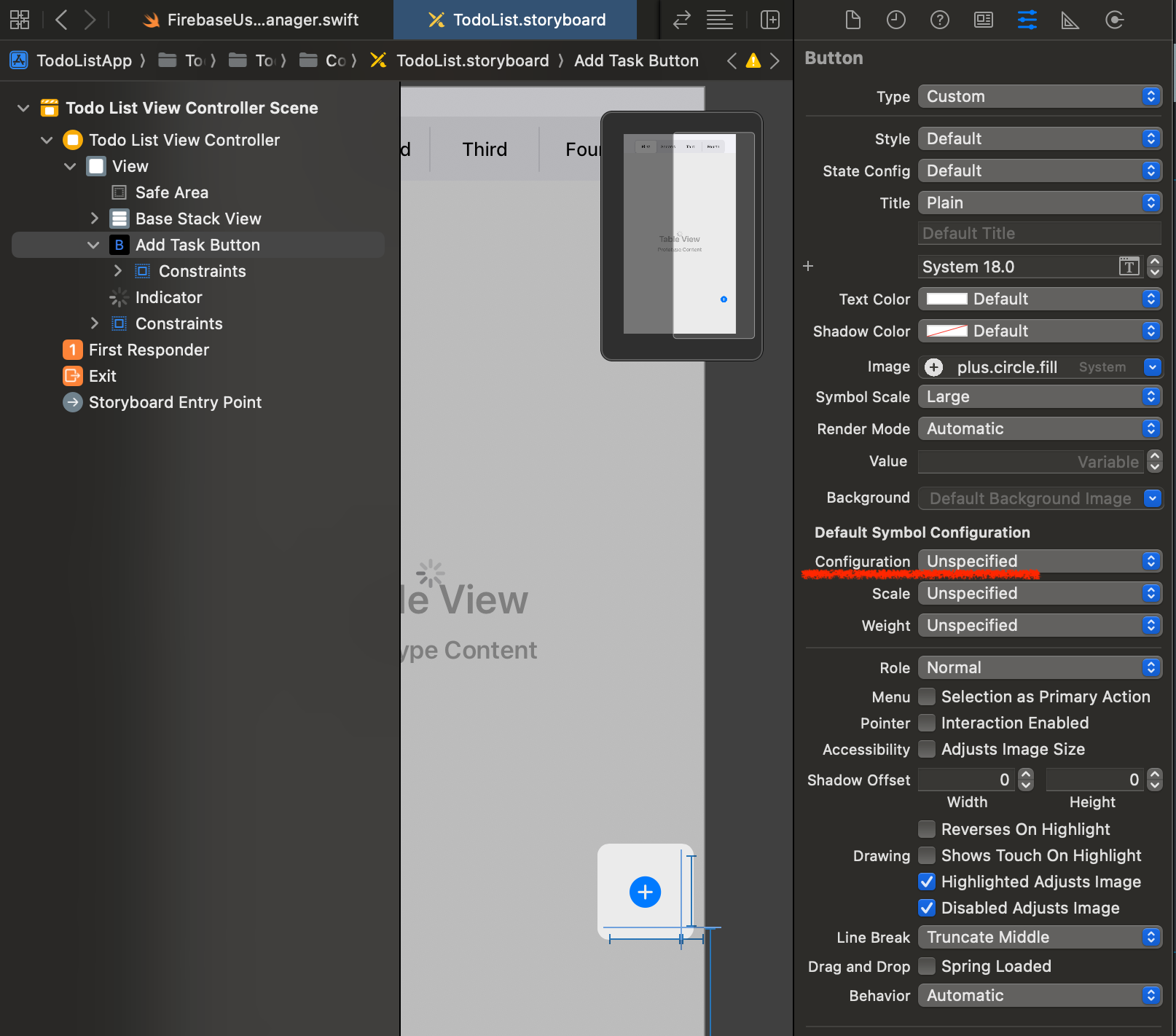Click the canvas minimap thumbnail
The height and width of the screenshot is (1036, 1176).
(x=681, y=235)
